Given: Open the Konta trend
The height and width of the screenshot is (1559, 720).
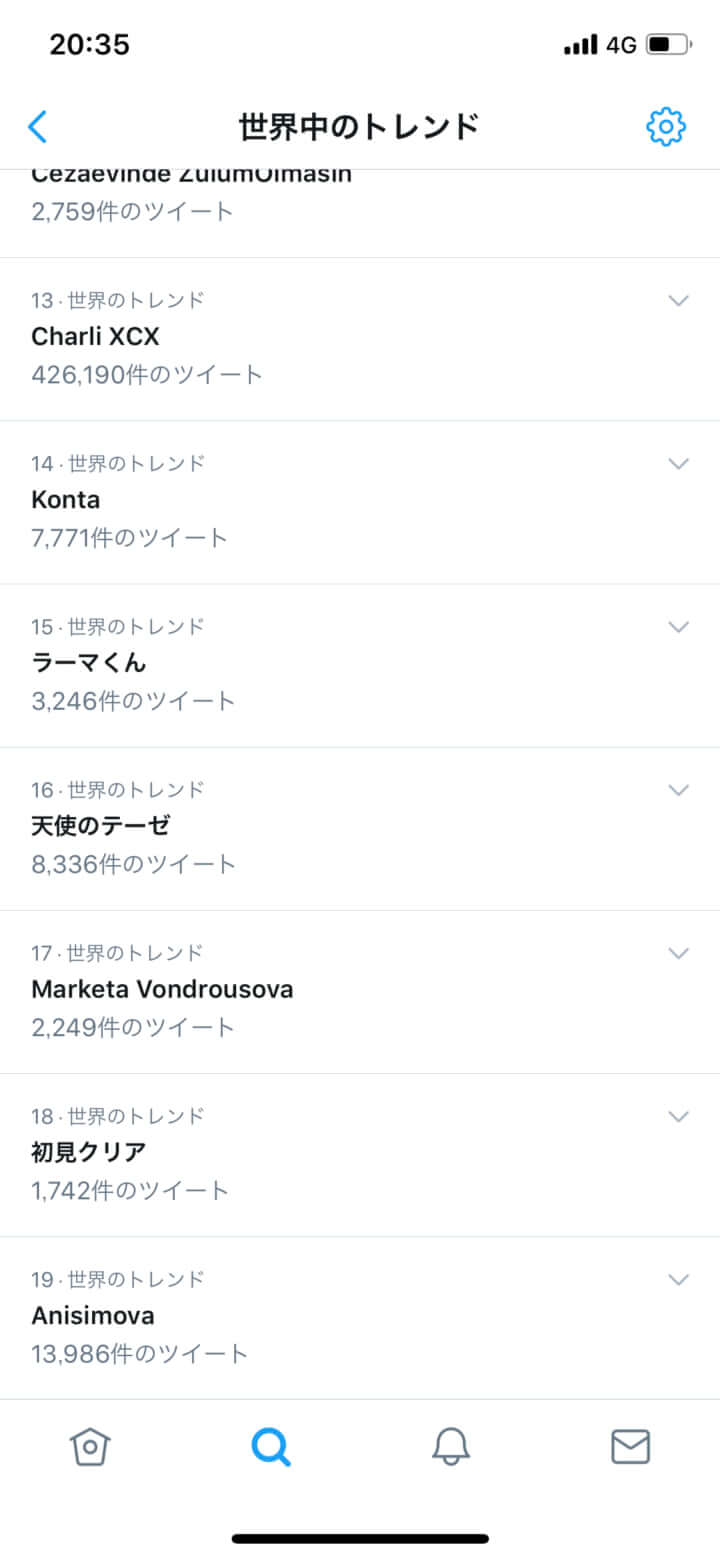Looking at the screenshot, I should pyautogui.click(x=66, y=500).
